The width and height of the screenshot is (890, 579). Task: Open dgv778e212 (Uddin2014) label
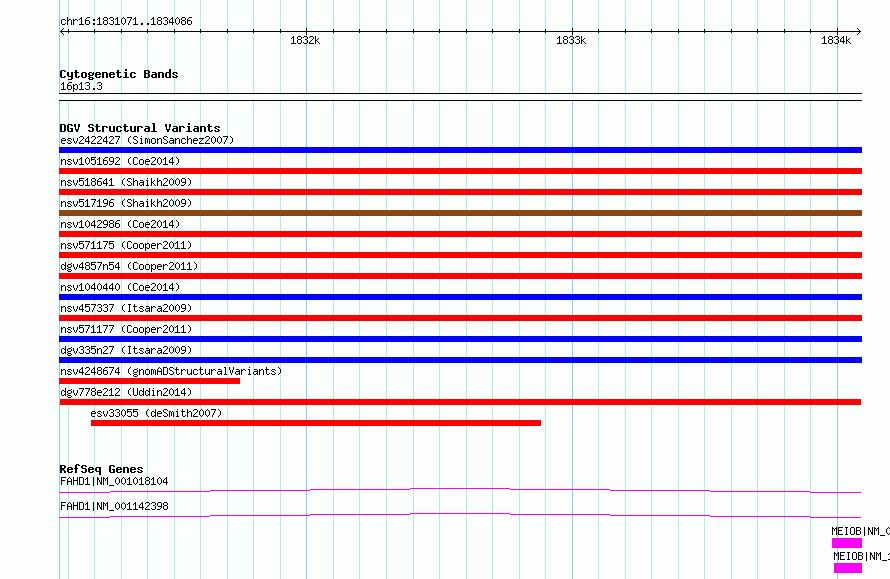126,392
